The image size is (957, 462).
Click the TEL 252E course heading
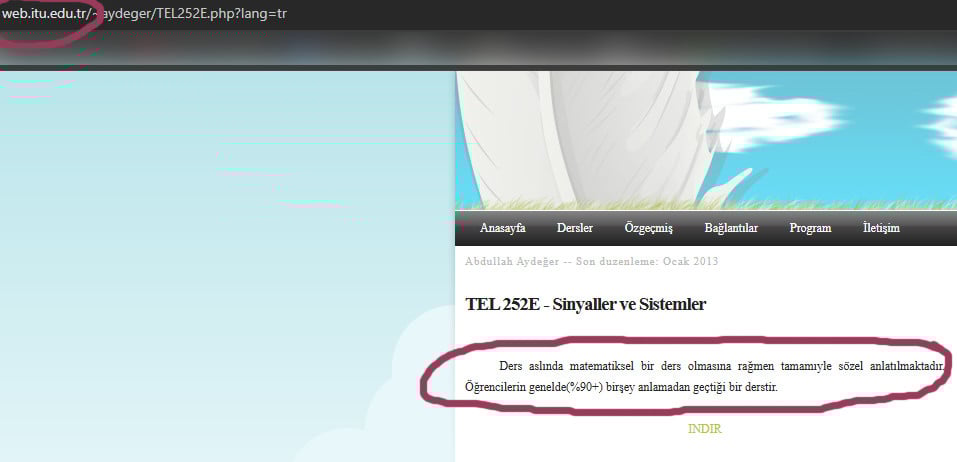coord(585,304)
